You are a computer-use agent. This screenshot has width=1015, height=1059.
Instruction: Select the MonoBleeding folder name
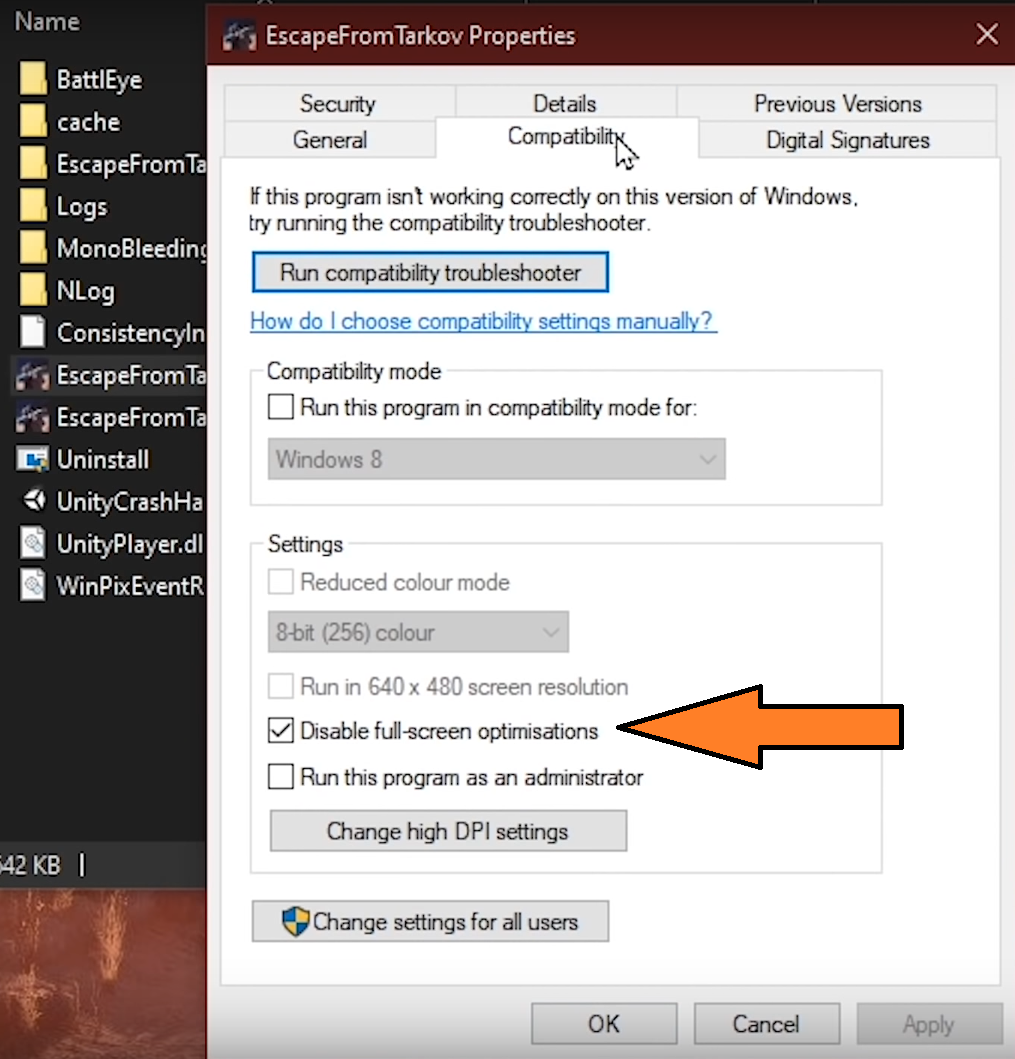click(x=131, y=249)
